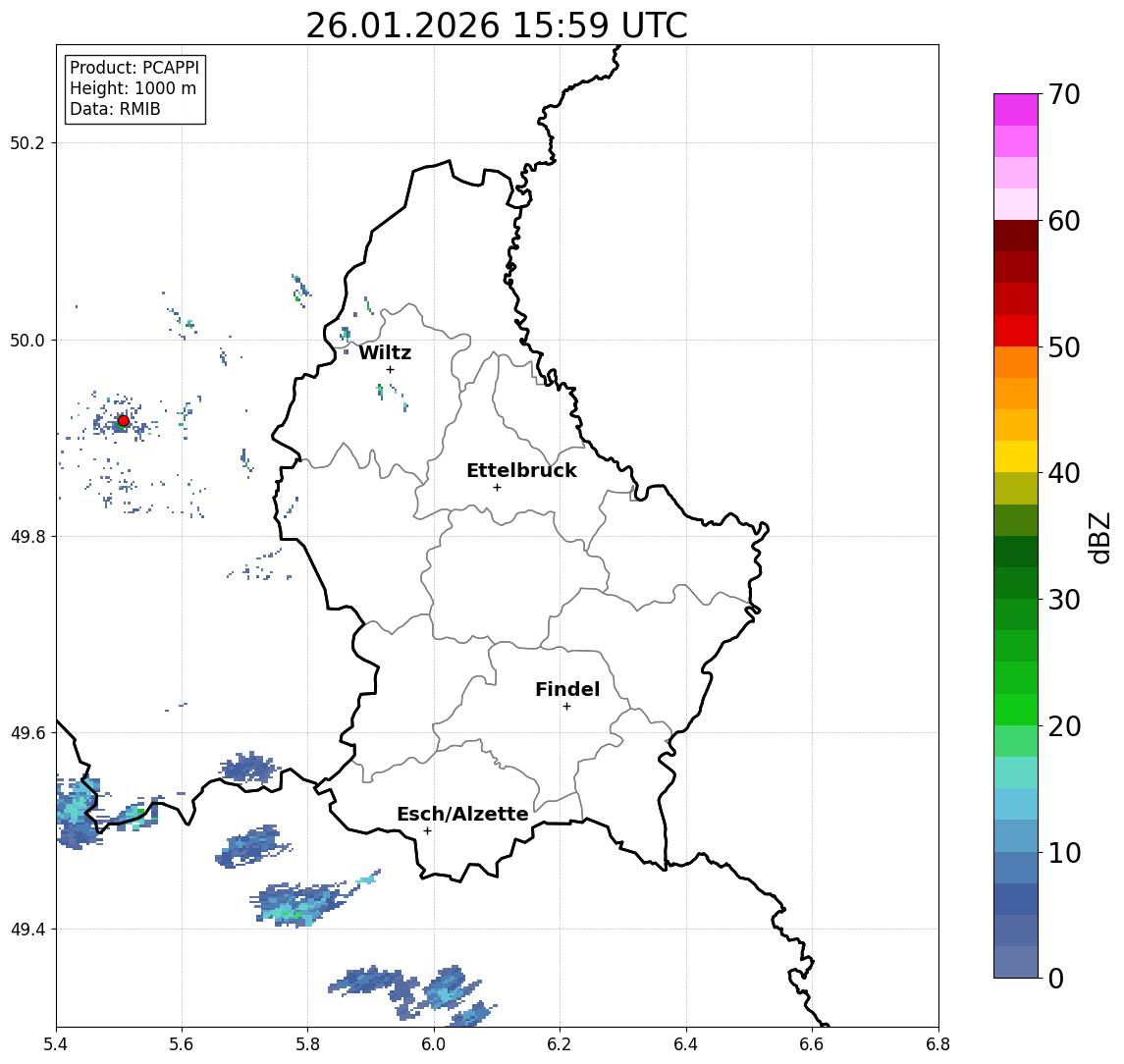Click the latitude label 50.0
Screen dimensions: 1124x1064
coord(27,340)
